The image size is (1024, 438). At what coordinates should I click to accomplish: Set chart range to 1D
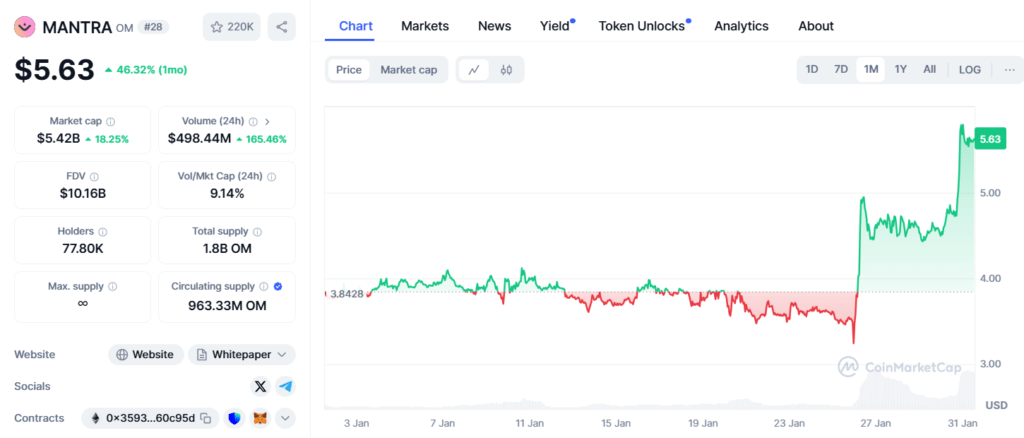[x=812, y=69]
